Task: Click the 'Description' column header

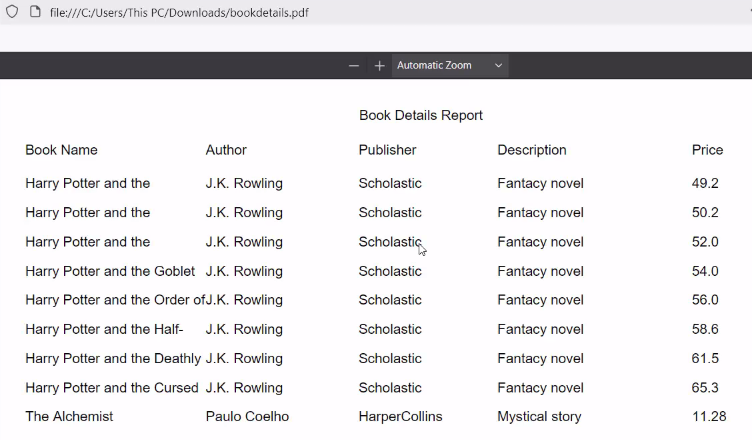Action: tap(532, 150)
